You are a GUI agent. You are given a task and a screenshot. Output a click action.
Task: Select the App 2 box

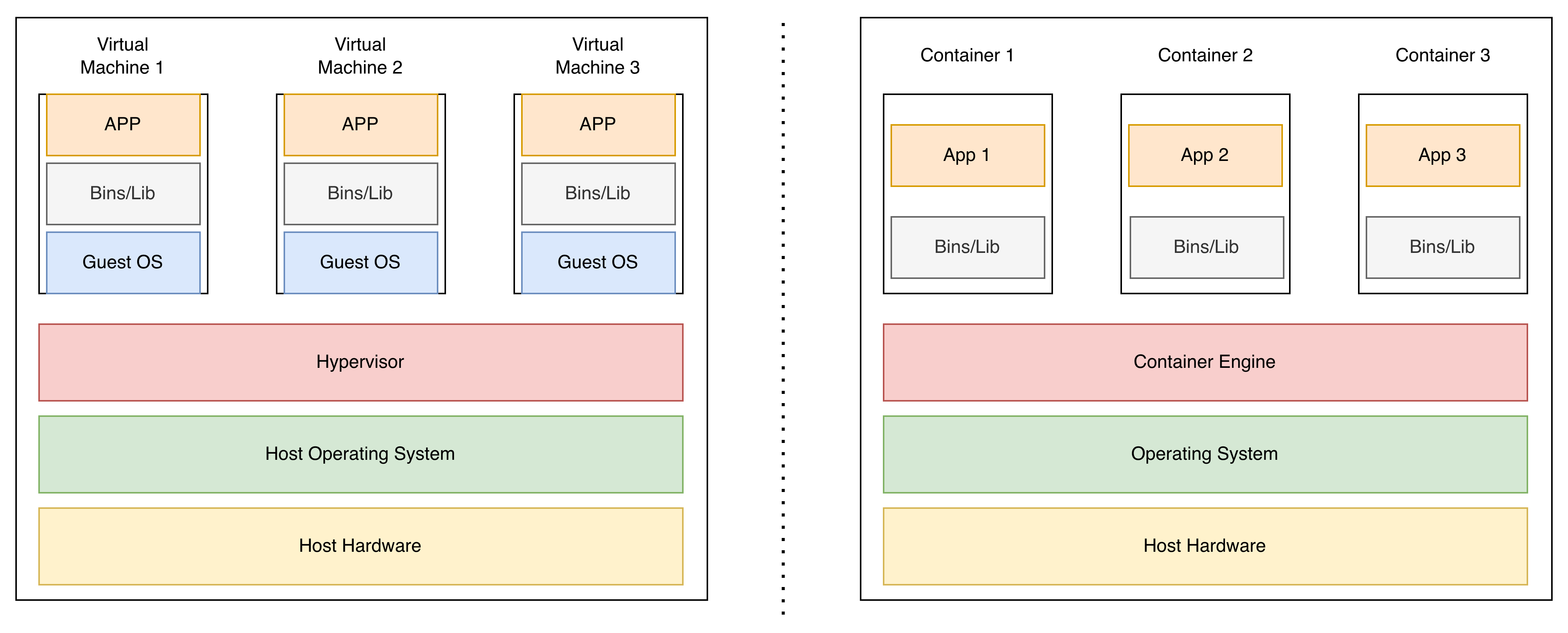pyautogui.click(x=1205, y=155)
